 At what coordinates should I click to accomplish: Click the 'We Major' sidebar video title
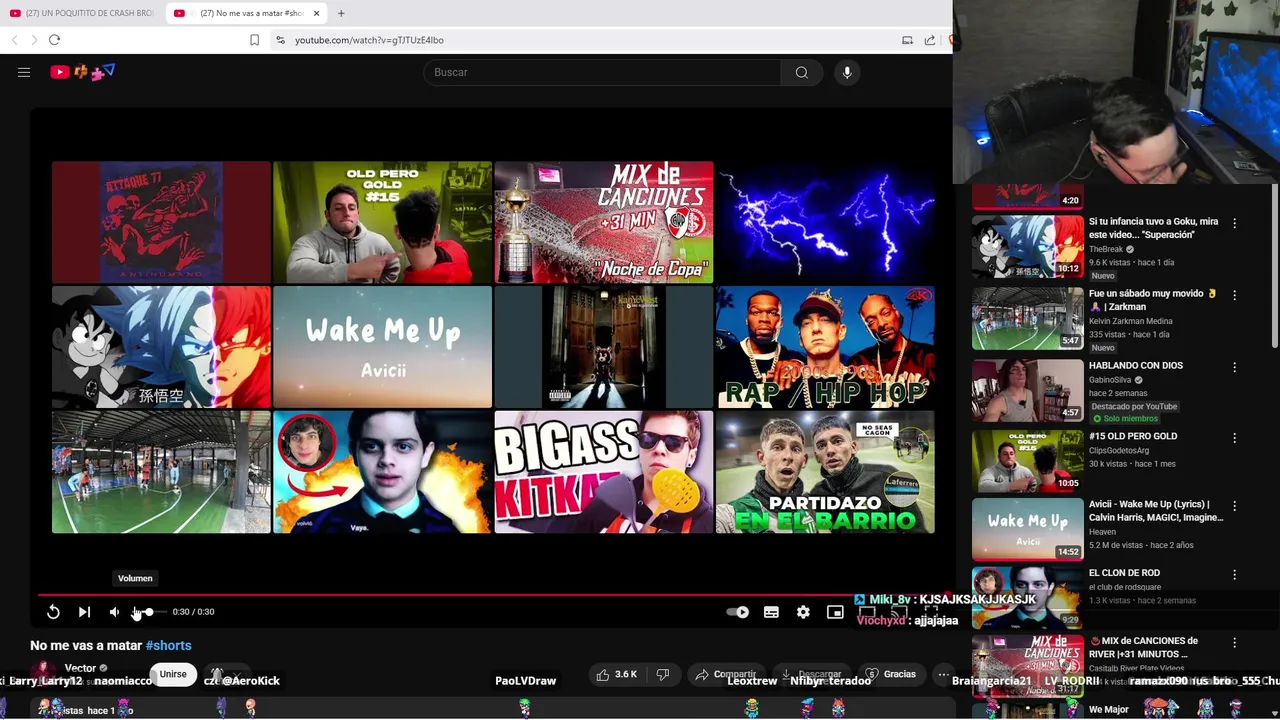tap(1109, 710)
